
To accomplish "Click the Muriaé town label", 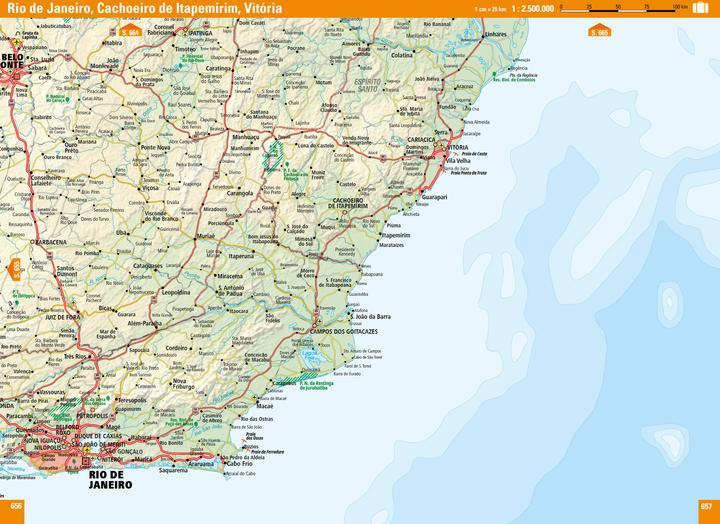I will coord(207,233).
